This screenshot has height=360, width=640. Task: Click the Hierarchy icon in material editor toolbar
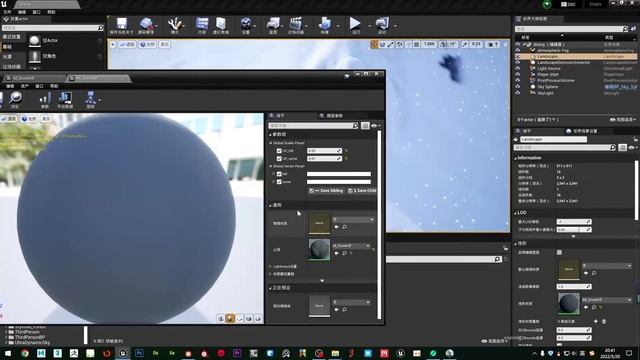tap(91, 100)
